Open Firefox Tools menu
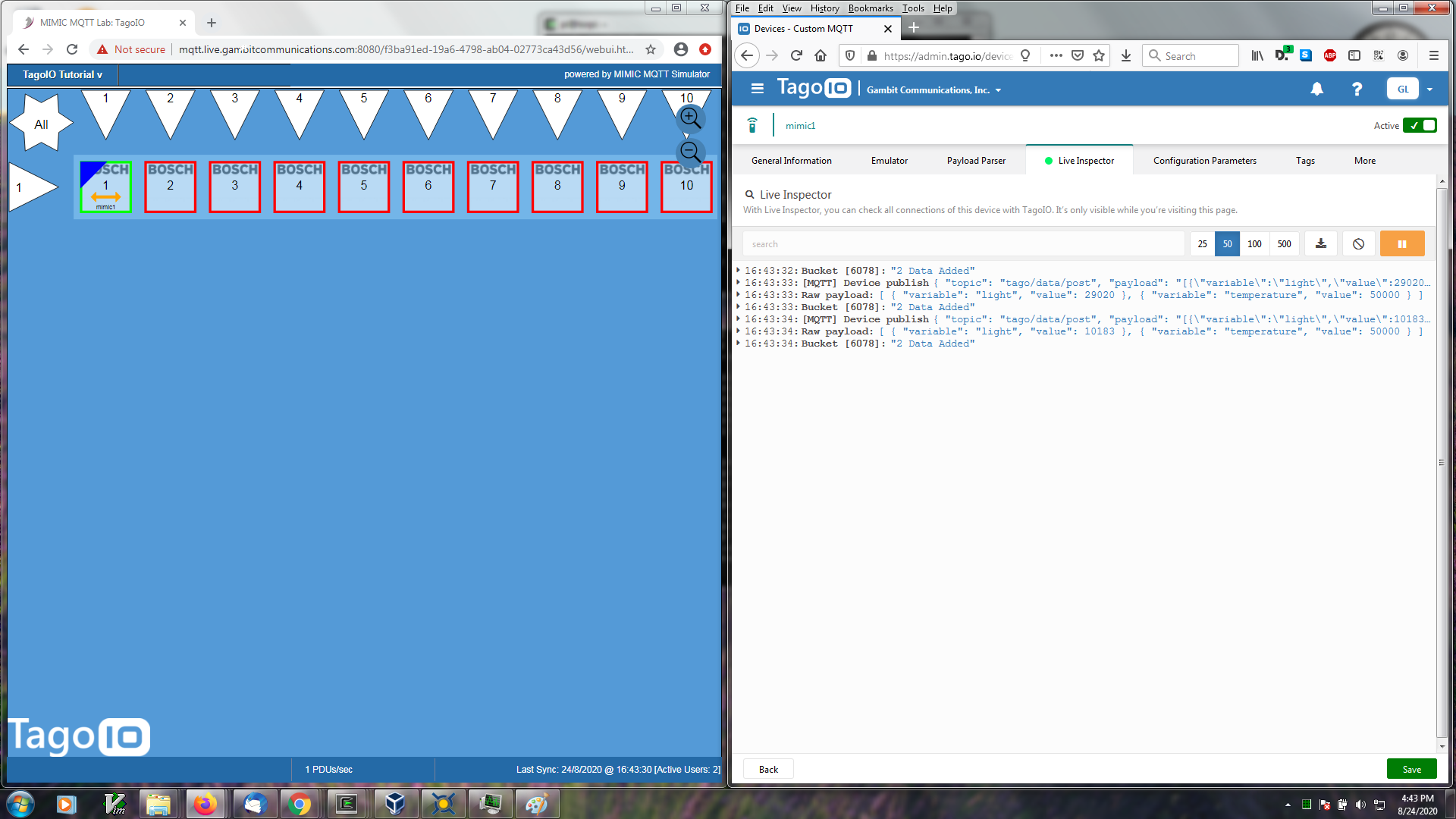Image resolution: width=1456 pixels, height=819 pixels. (x=913, y=8)
